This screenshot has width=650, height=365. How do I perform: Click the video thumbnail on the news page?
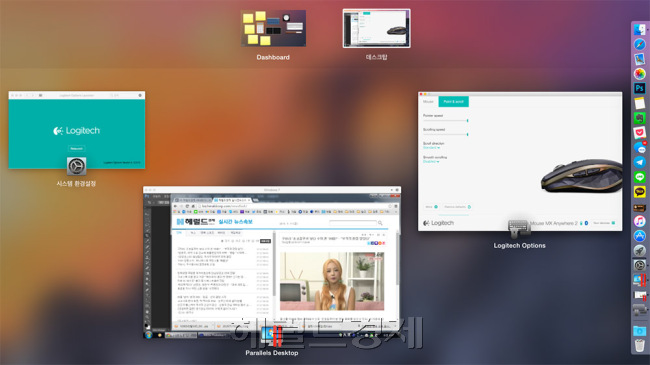pyautogui.click(x=332, y=281)
